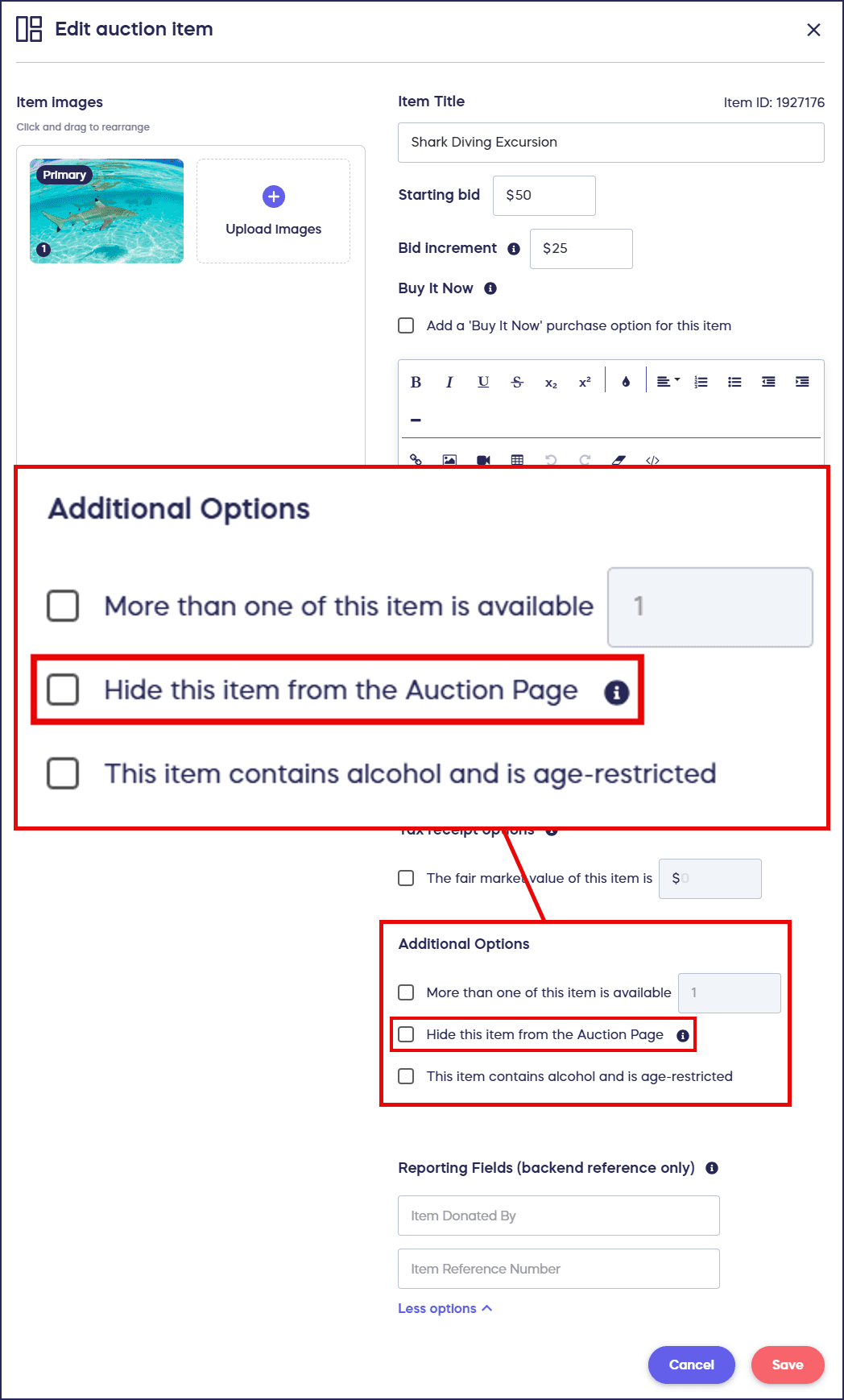Save the auction item

(x=787, y=1365)
